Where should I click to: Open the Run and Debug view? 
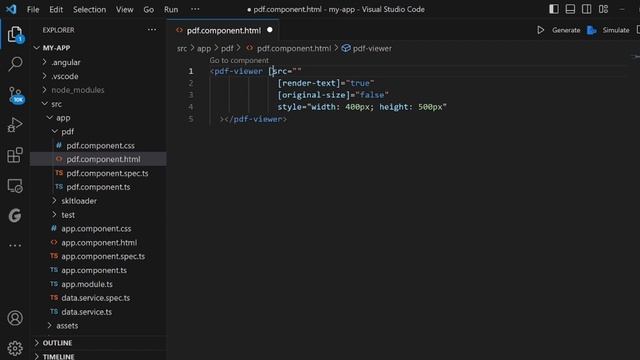(15, 125)
